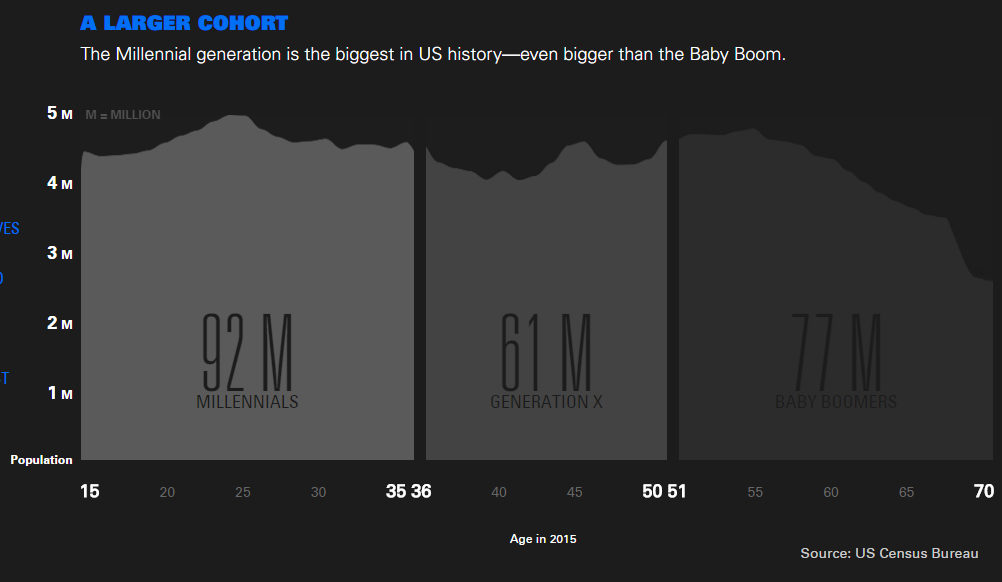The width and height of the screenshot is (1002, 582).
Task: Select the 92 M Millennials figure
Action: (247, 352)
